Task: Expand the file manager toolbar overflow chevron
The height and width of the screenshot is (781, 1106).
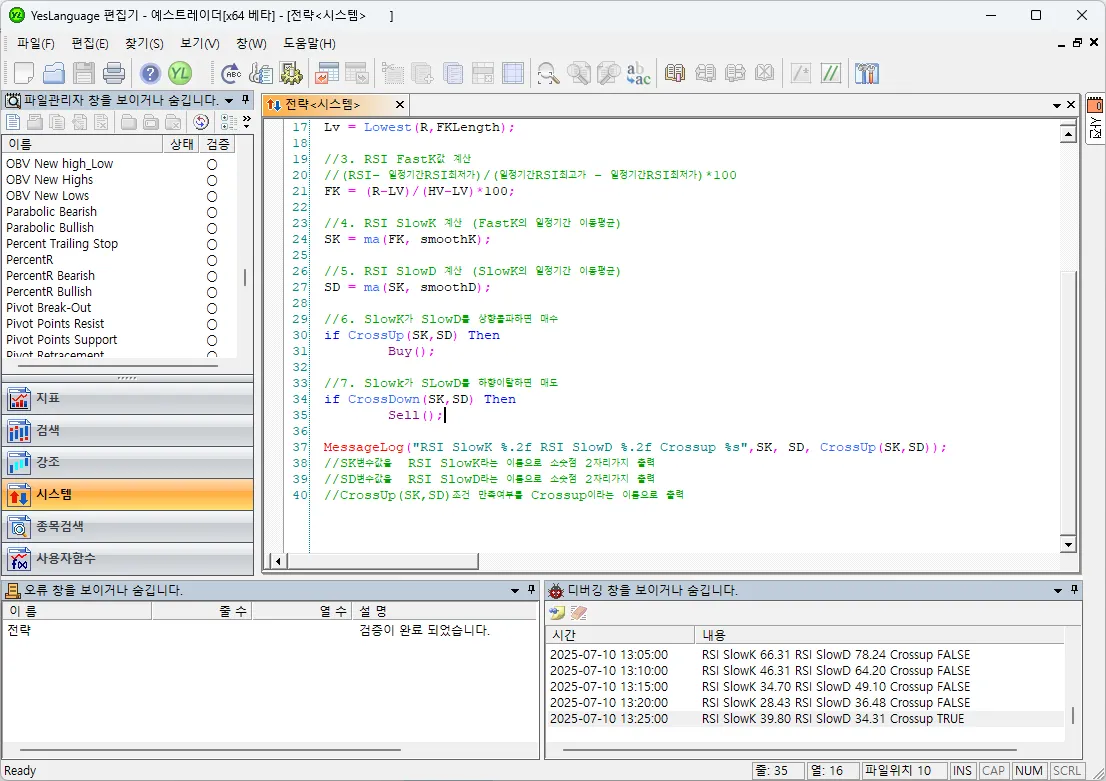Action: pos(246,121)
